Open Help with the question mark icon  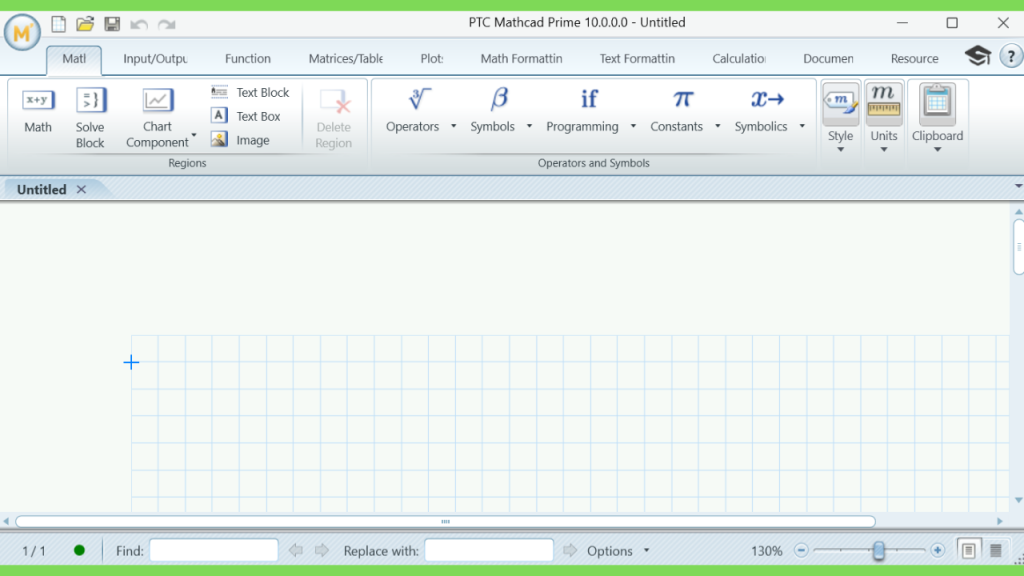coord(1011,57)
